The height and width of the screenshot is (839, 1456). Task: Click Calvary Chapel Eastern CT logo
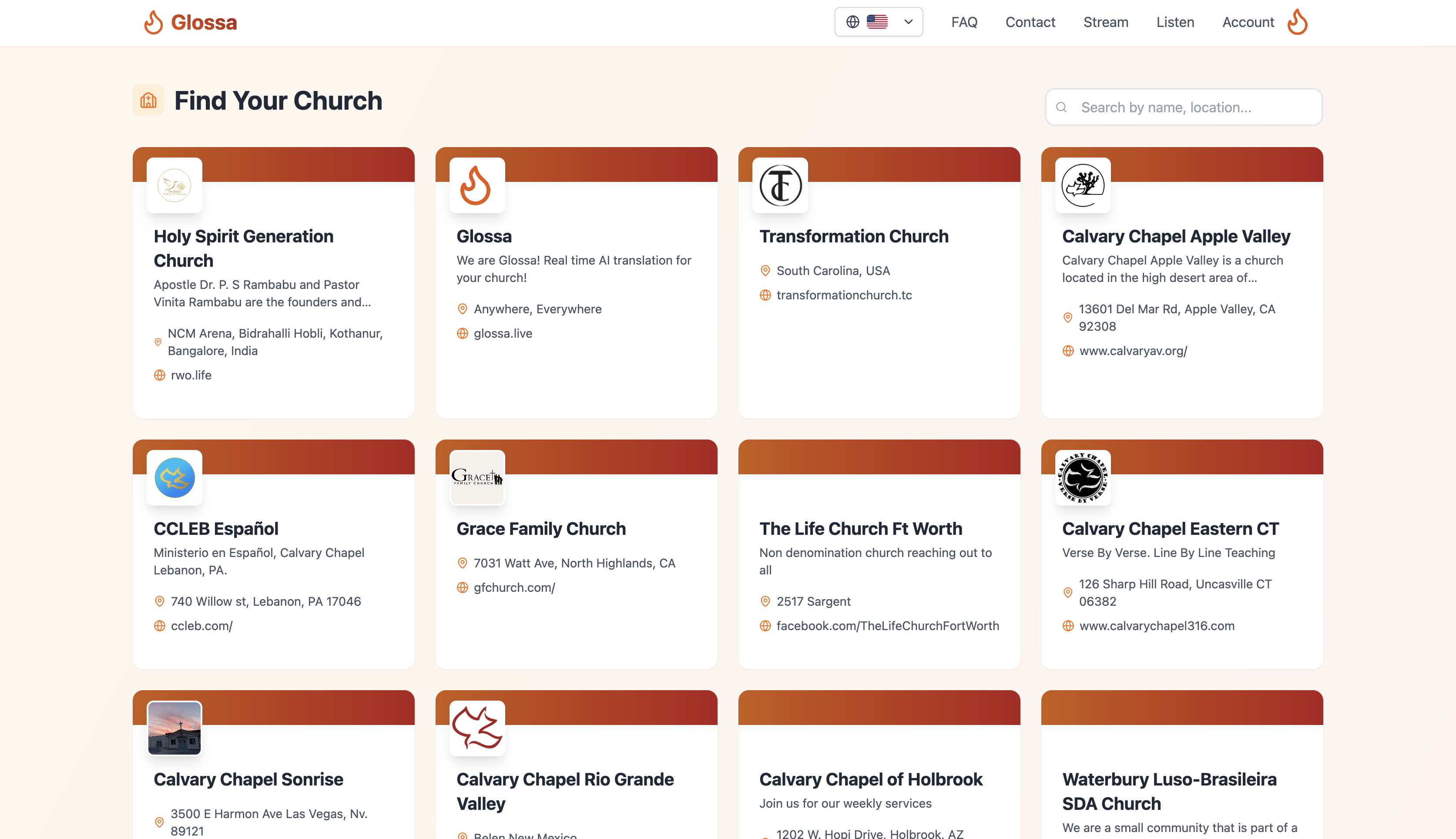pyautogui.click(x=1082, y=478)
